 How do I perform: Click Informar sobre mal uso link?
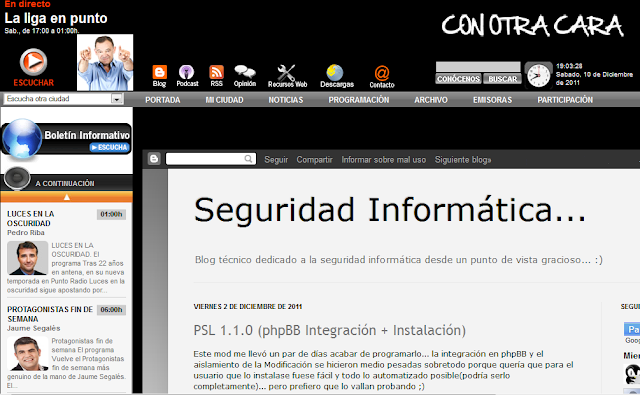[384, 160]
